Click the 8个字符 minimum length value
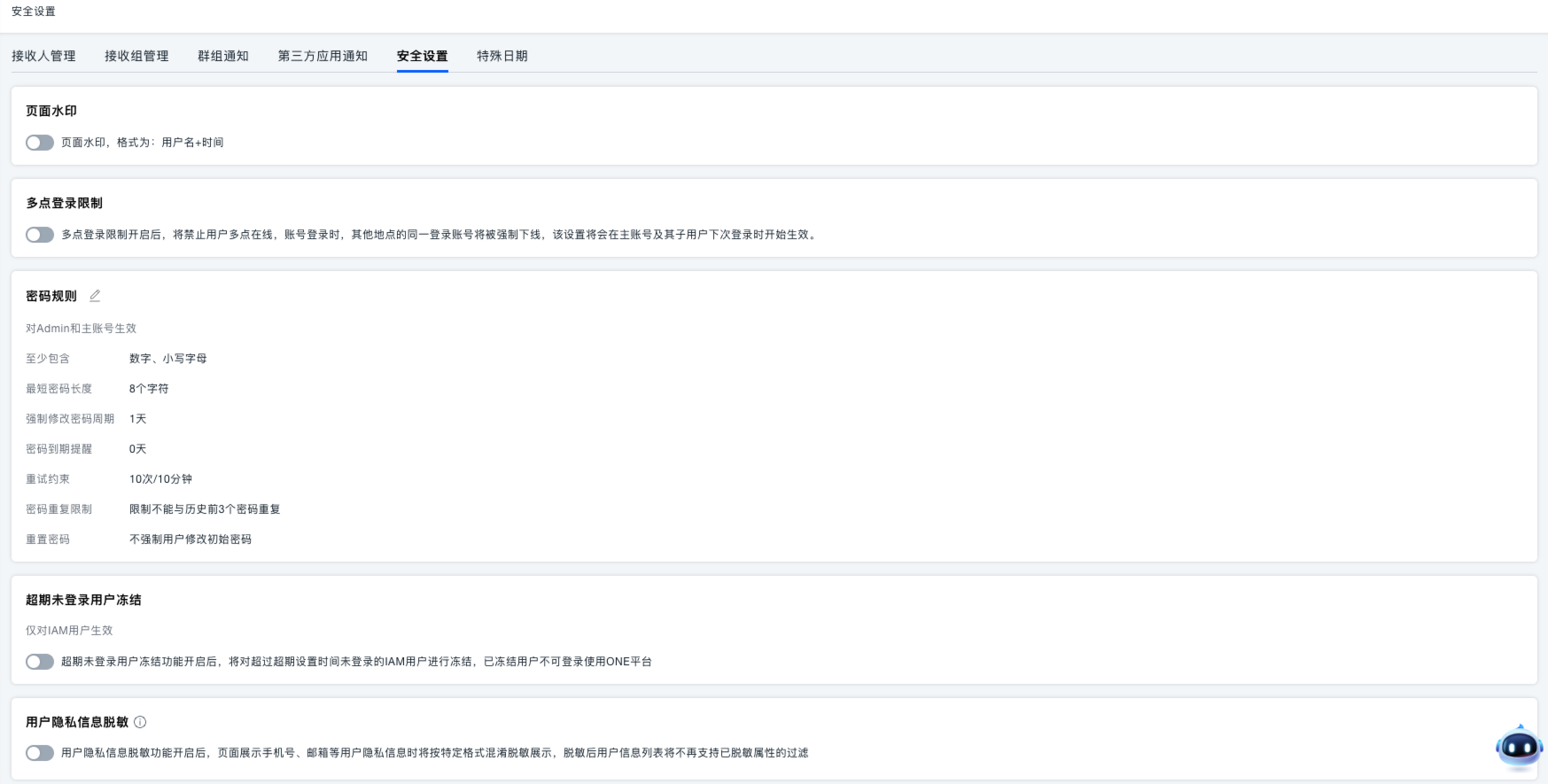Screen dimensions: 1548x784 pyautogui.click(x=149, y=389)
